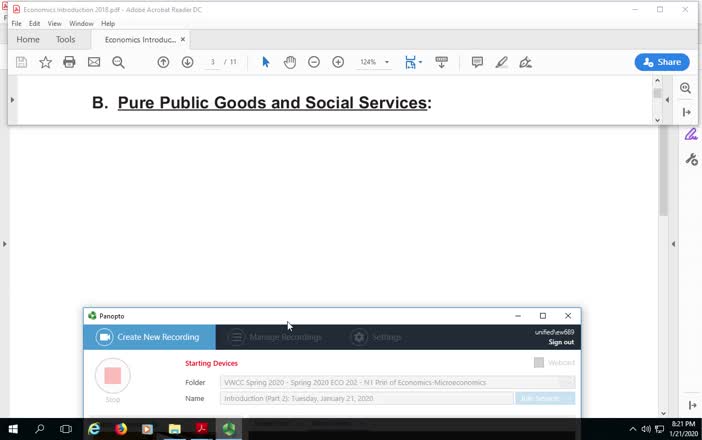The width and height of the screenshot is (702, 440).
Task: Sign out of Panopto
Action: [x=561, y=342]
